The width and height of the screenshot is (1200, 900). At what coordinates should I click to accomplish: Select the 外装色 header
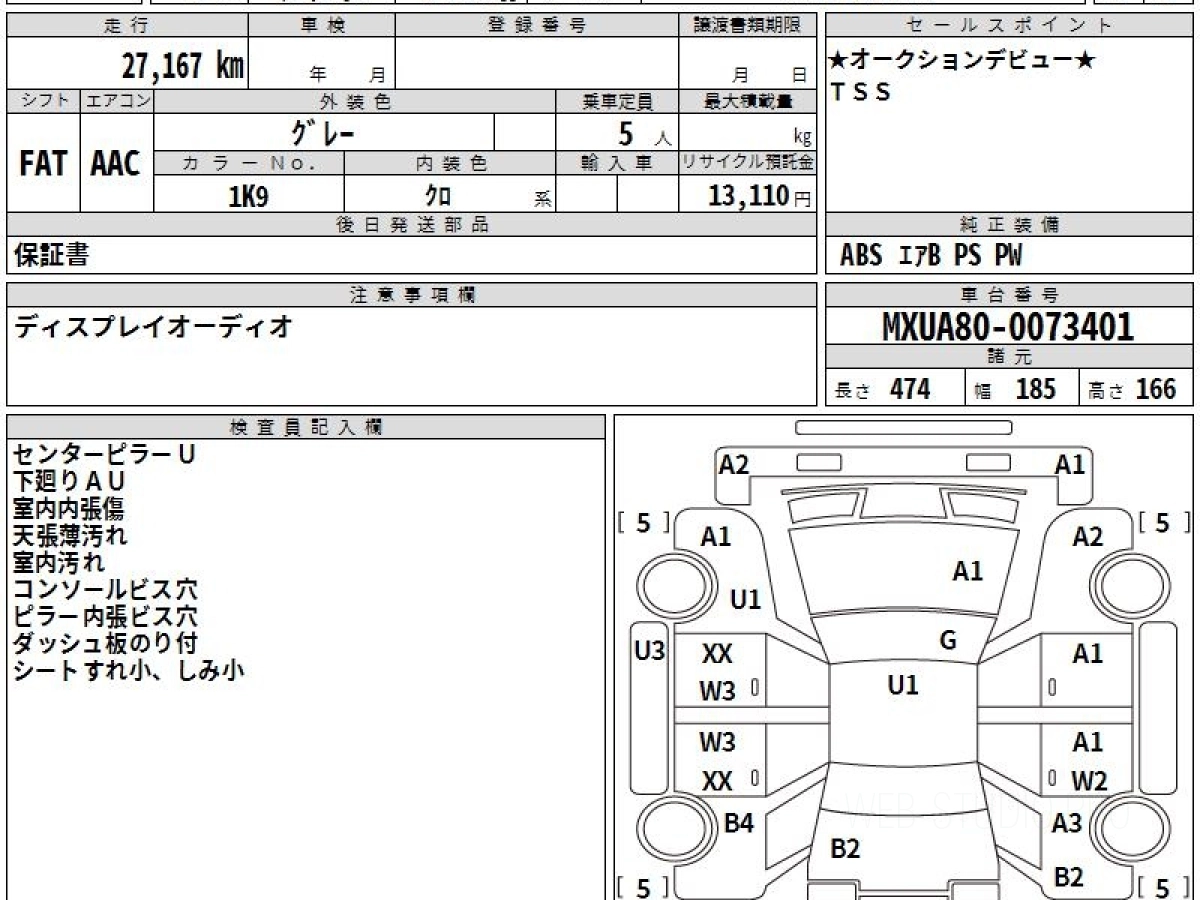[355, 101]
